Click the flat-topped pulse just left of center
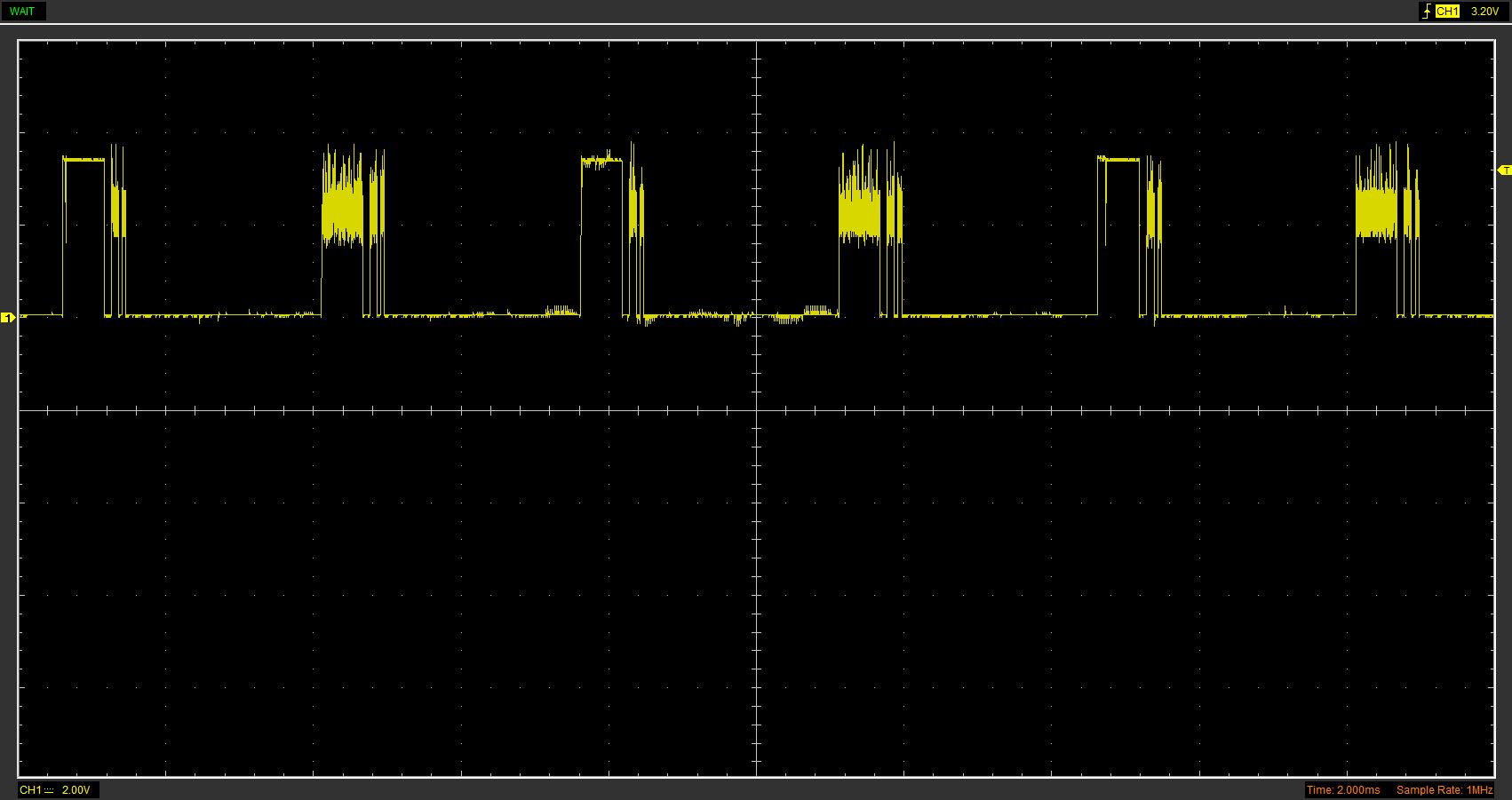This screenshot has width=1512, height=800. 601,162
